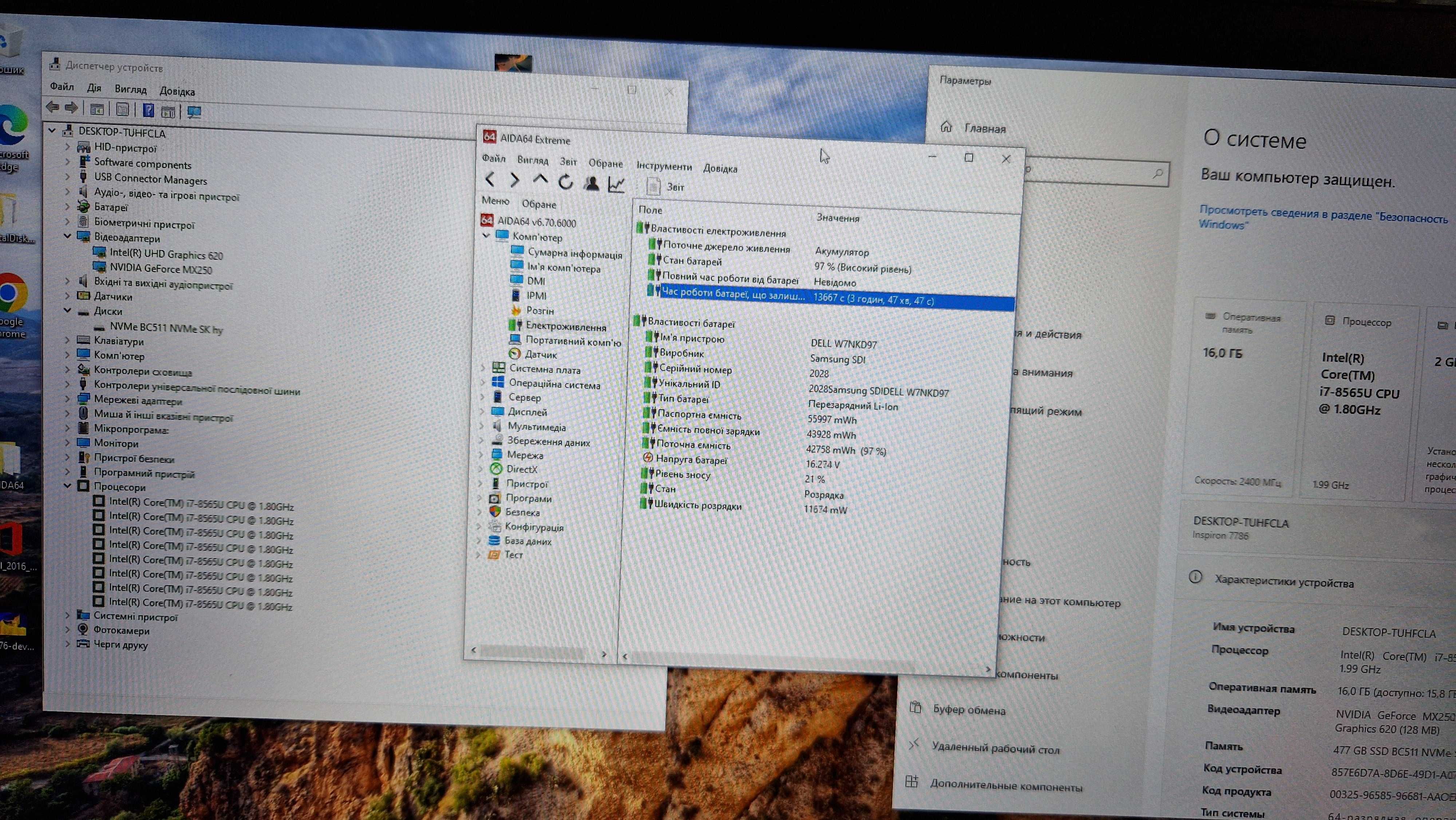
Task: Open Удаленный рабочий стол in Параметры
Action: (x=995, y=749)
